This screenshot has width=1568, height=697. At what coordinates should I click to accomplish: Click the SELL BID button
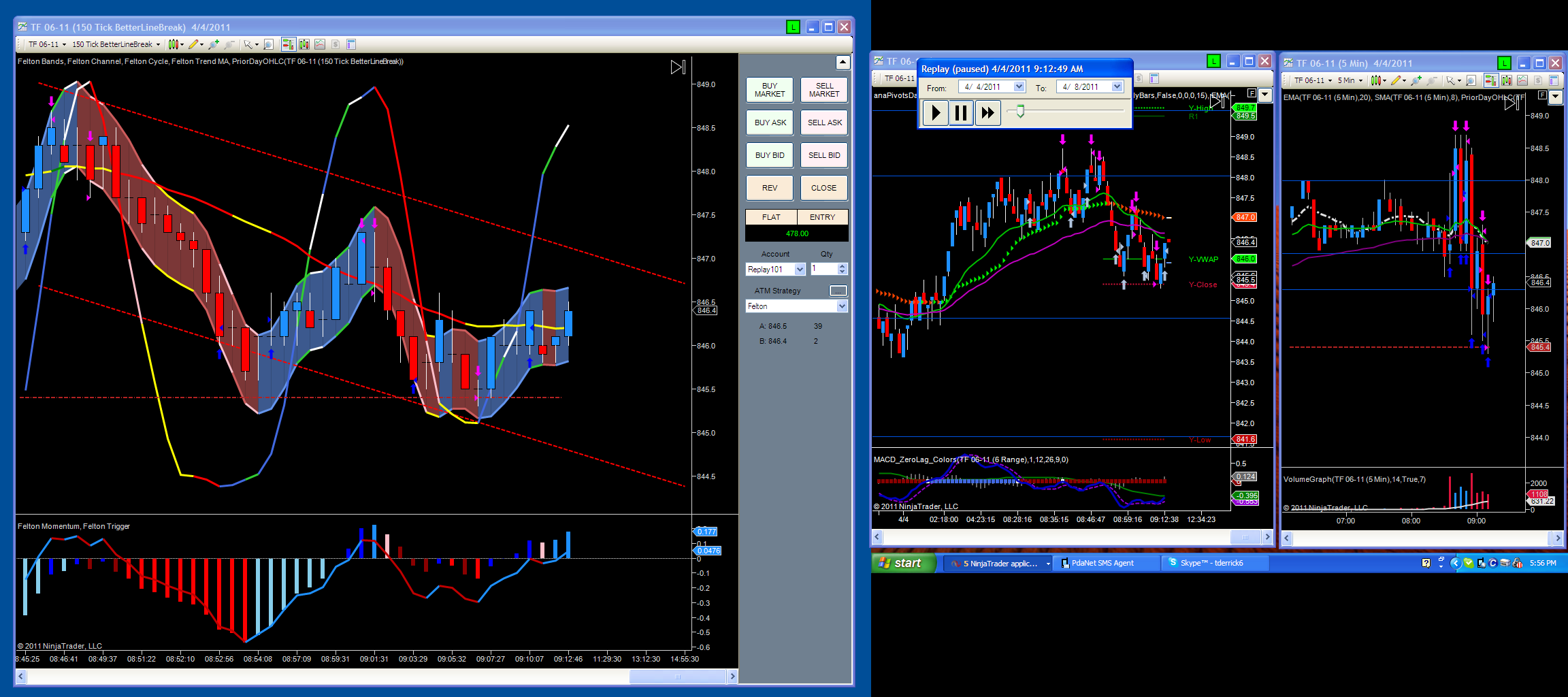click(x=824, y=155)
